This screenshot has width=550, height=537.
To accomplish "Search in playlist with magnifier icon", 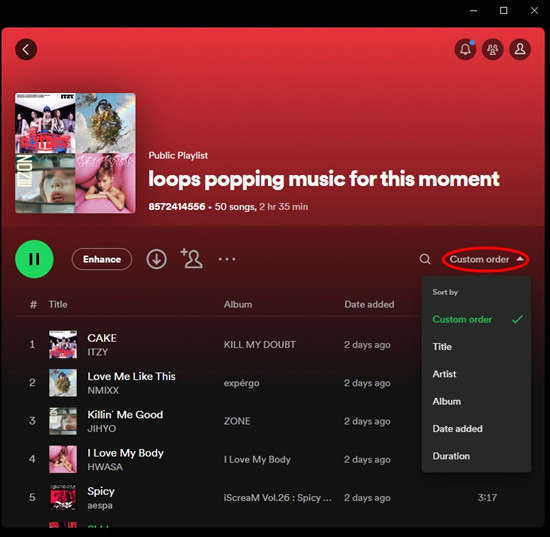I will click(425, 259).
